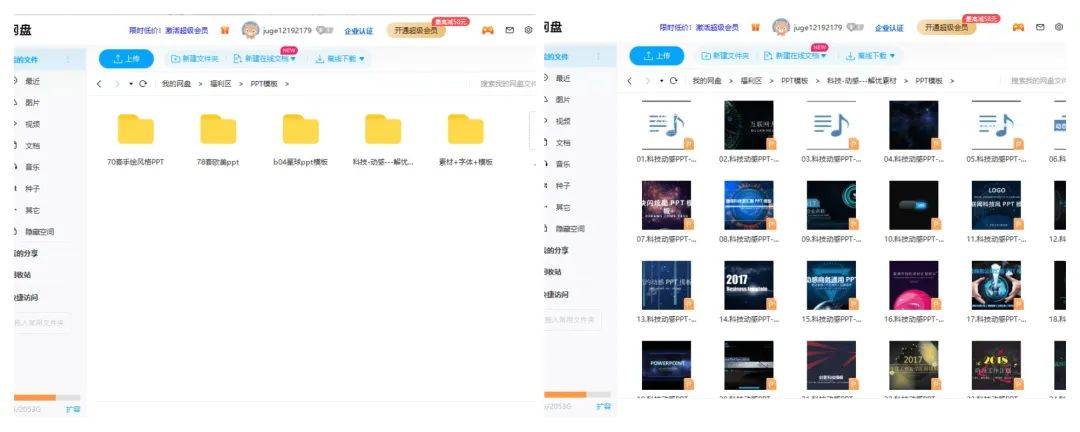This screenshot has width=1080, height=432.
Task: Click the user avatar in right window
Action: click(x=780, y=27)
